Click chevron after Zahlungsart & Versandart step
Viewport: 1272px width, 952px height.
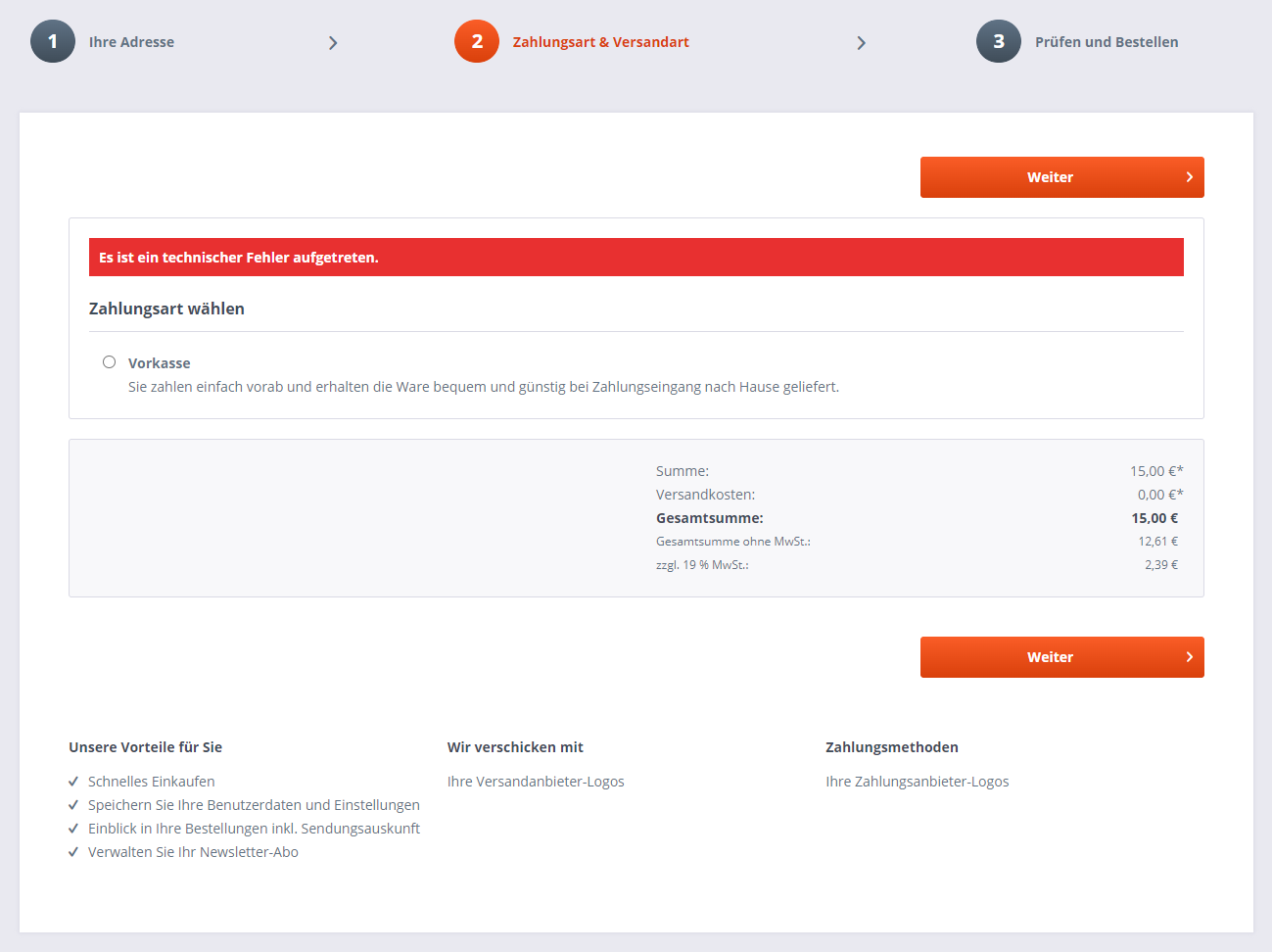pyautogui.click(x=861, y=43)
